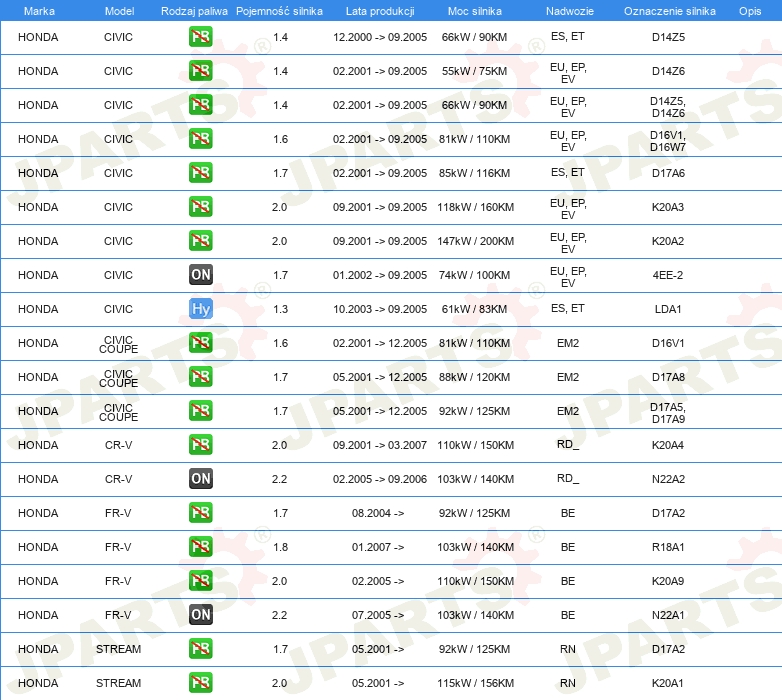The image size is (782, 700).
Task: Click STREAM model in K20A1 row
Action: pos(118,683)
